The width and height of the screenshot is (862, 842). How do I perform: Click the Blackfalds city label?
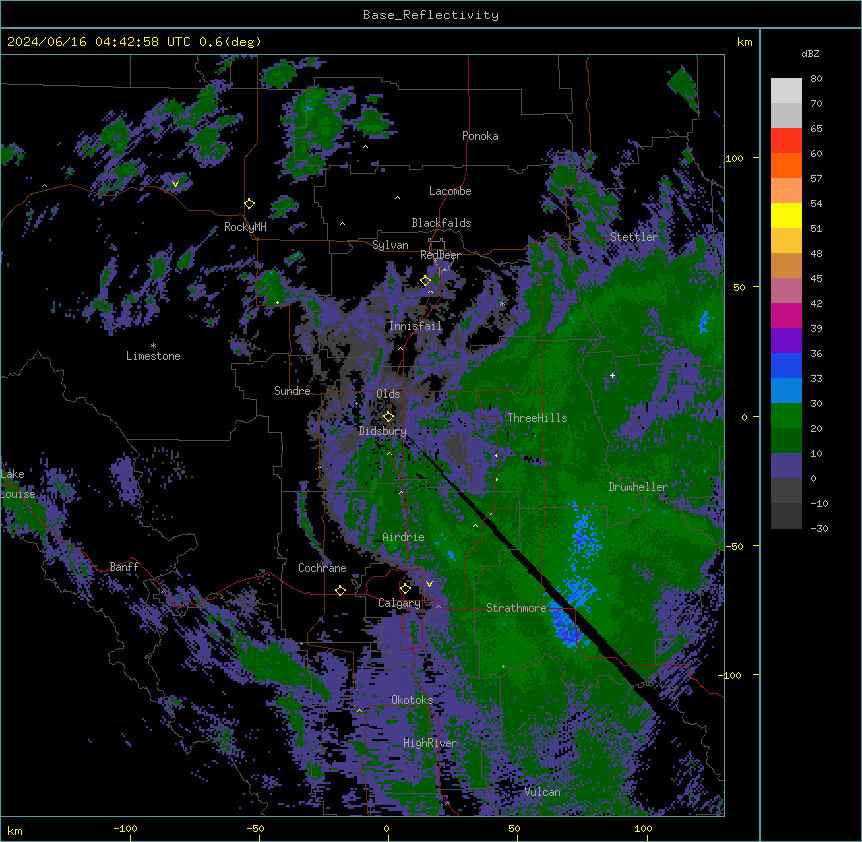441,223
